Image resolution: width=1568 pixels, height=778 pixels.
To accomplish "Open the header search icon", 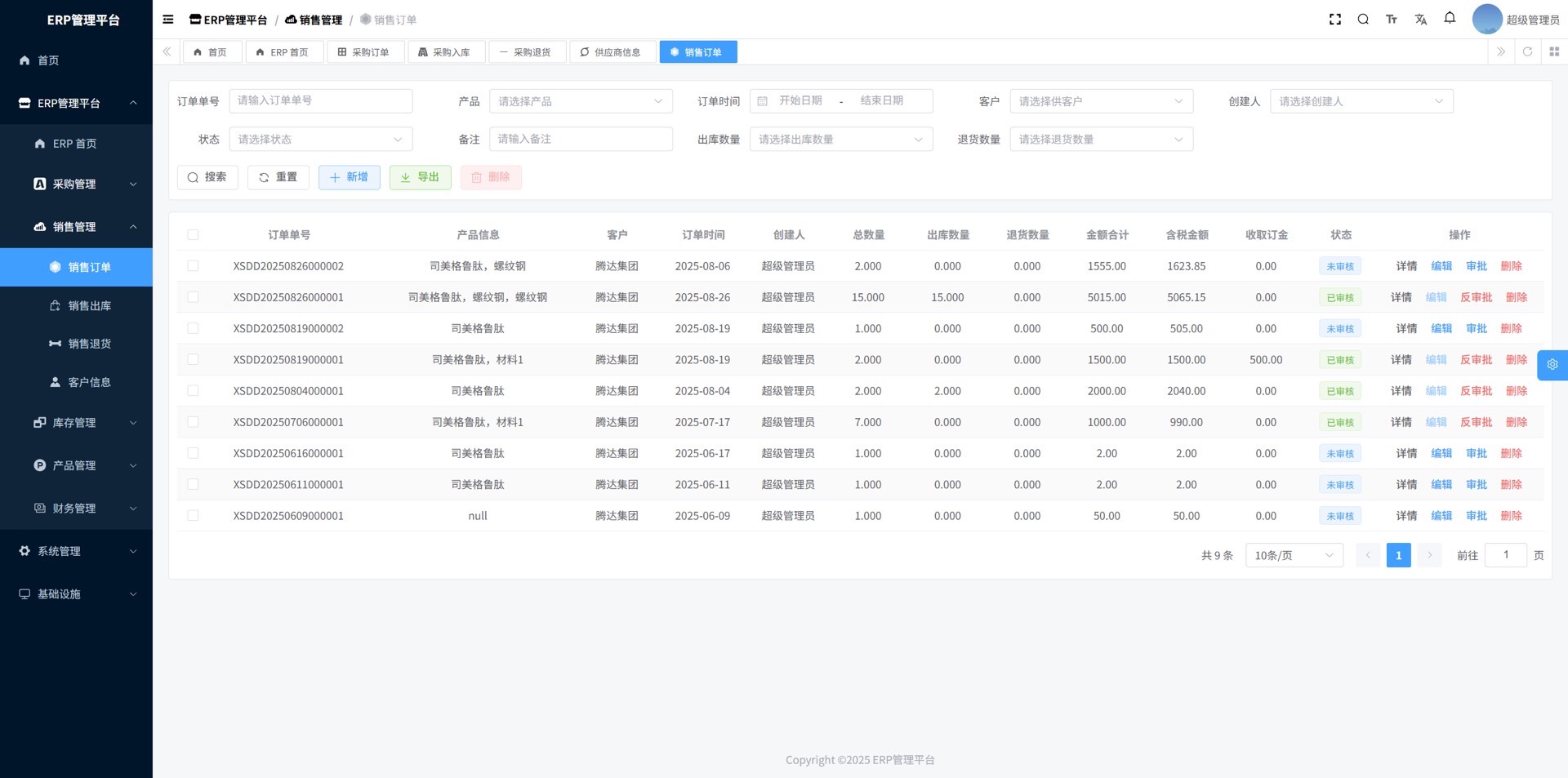I will pyautogui.click(x=1363, y=20).
